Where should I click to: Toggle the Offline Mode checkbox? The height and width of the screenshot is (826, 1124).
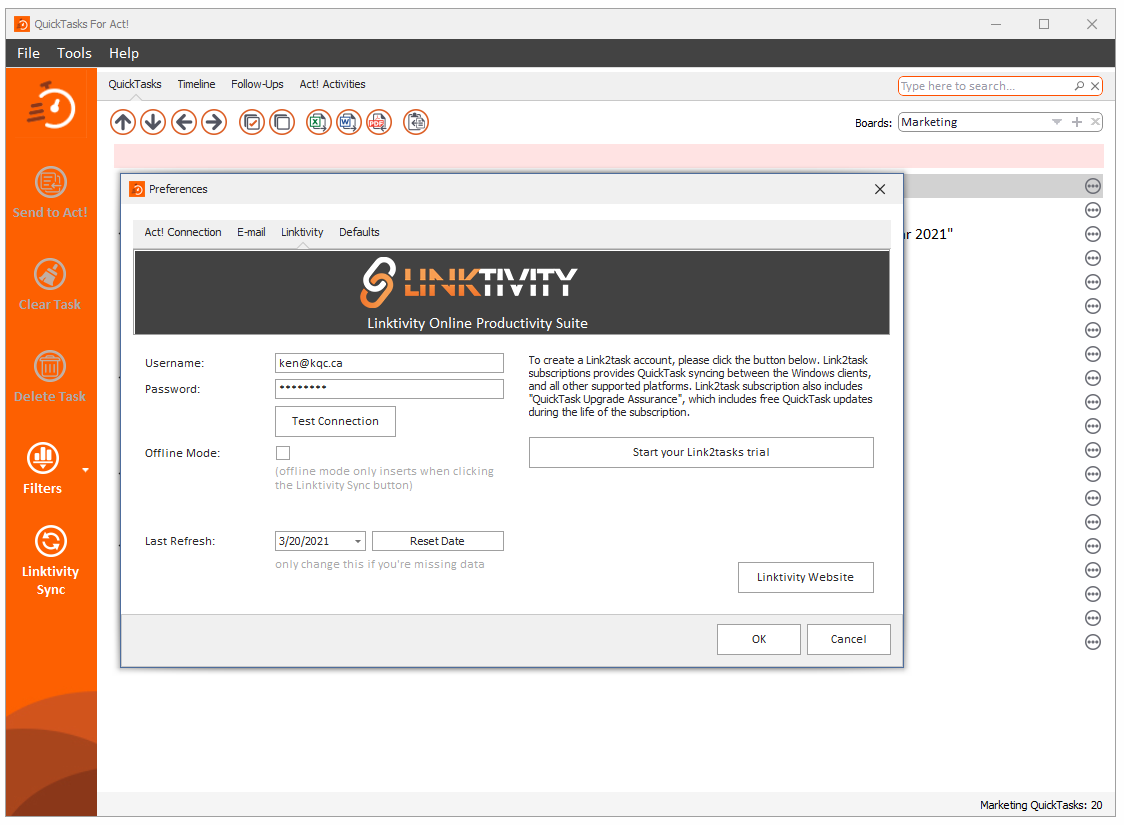click(283, 453)
